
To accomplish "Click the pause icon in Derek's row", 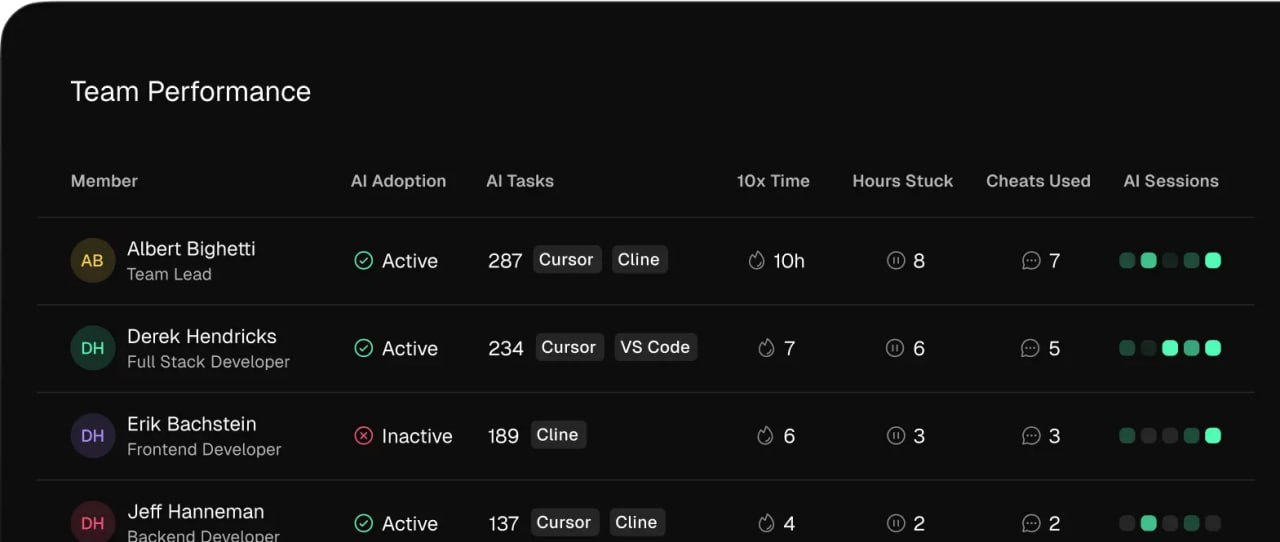I will coord(895,348).
